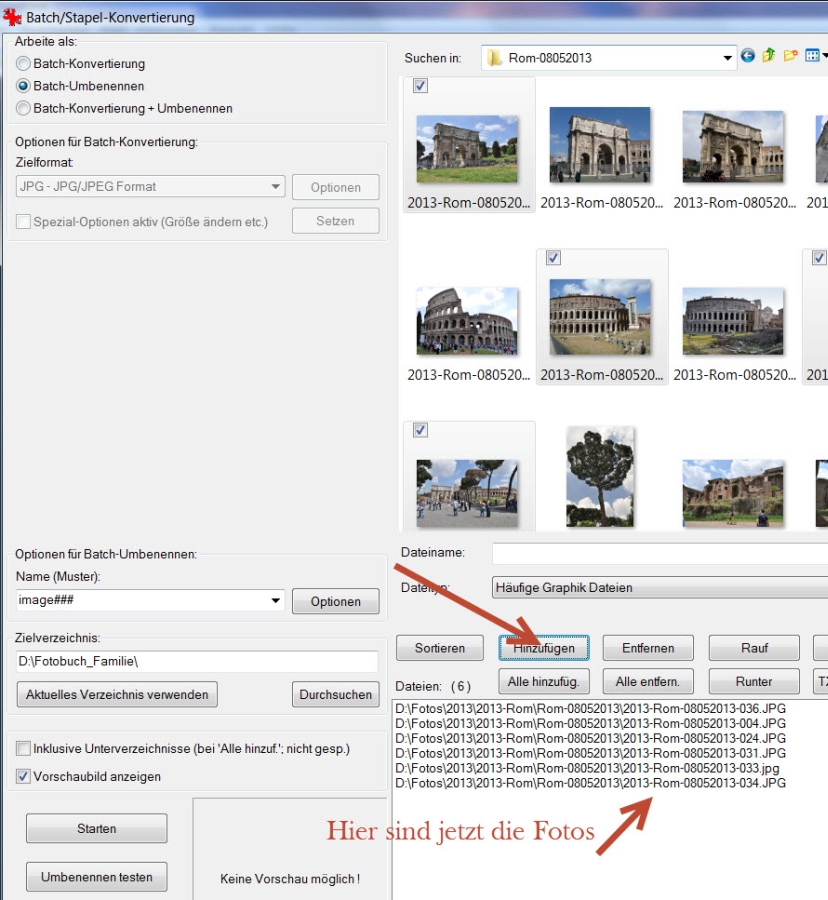The width and height of the screenshot is (828, 900).
Task: Click Optionen button beside Zielformat
Action: point(336,187)
